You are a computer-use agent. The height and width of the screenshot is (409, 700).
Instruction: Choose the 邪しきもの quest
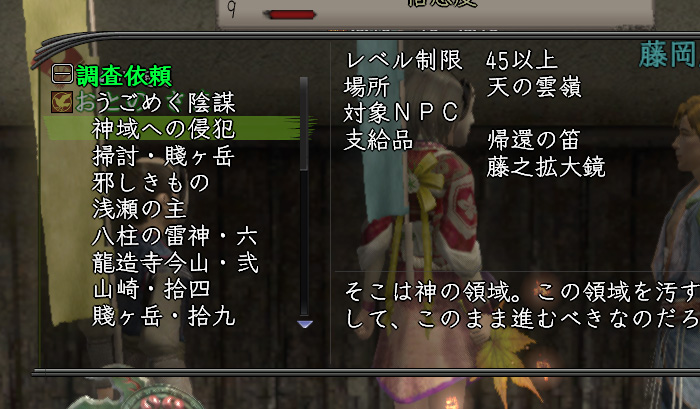coord(151,183)
